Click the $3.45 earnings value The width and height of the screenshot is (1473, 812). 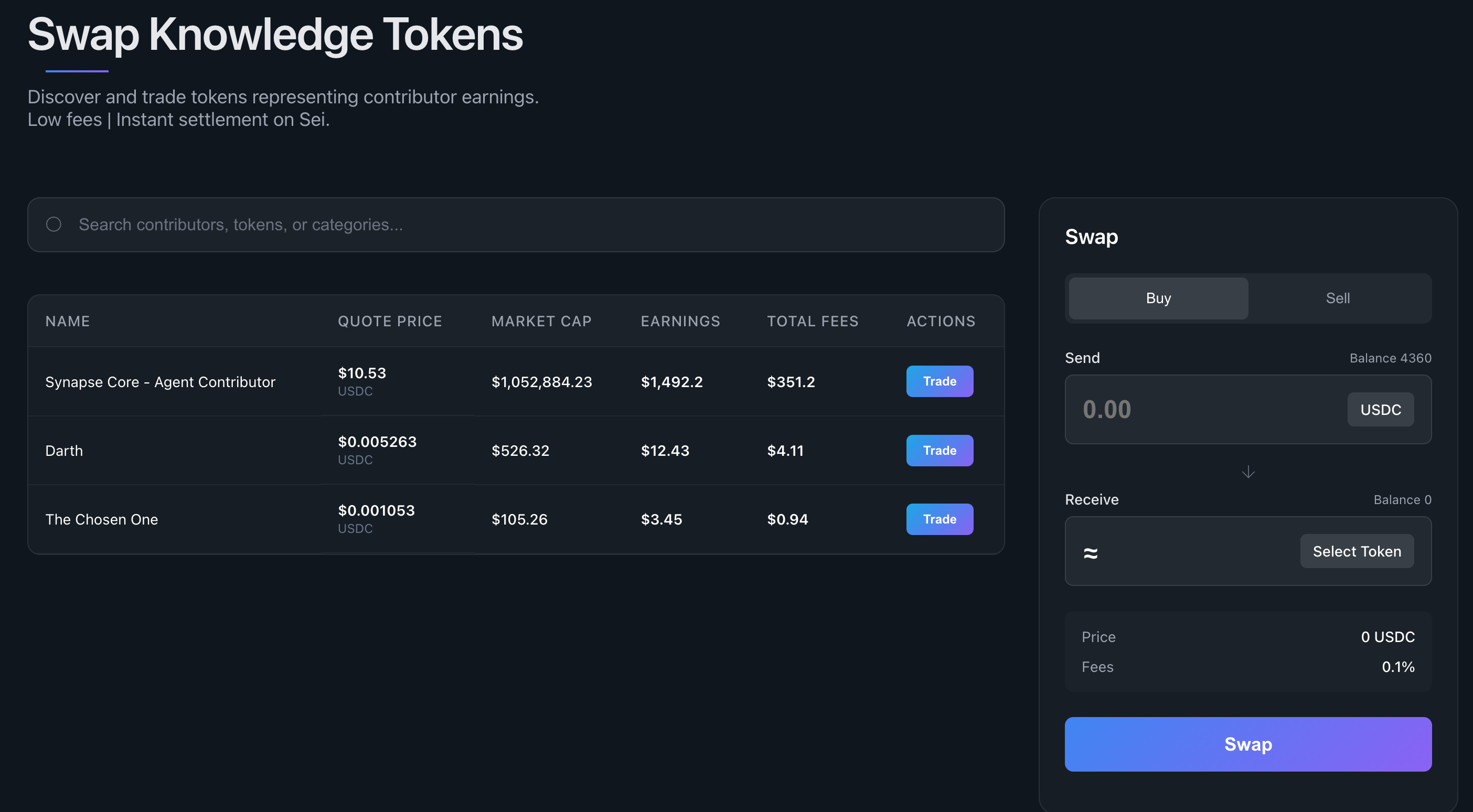coord(661,519)
